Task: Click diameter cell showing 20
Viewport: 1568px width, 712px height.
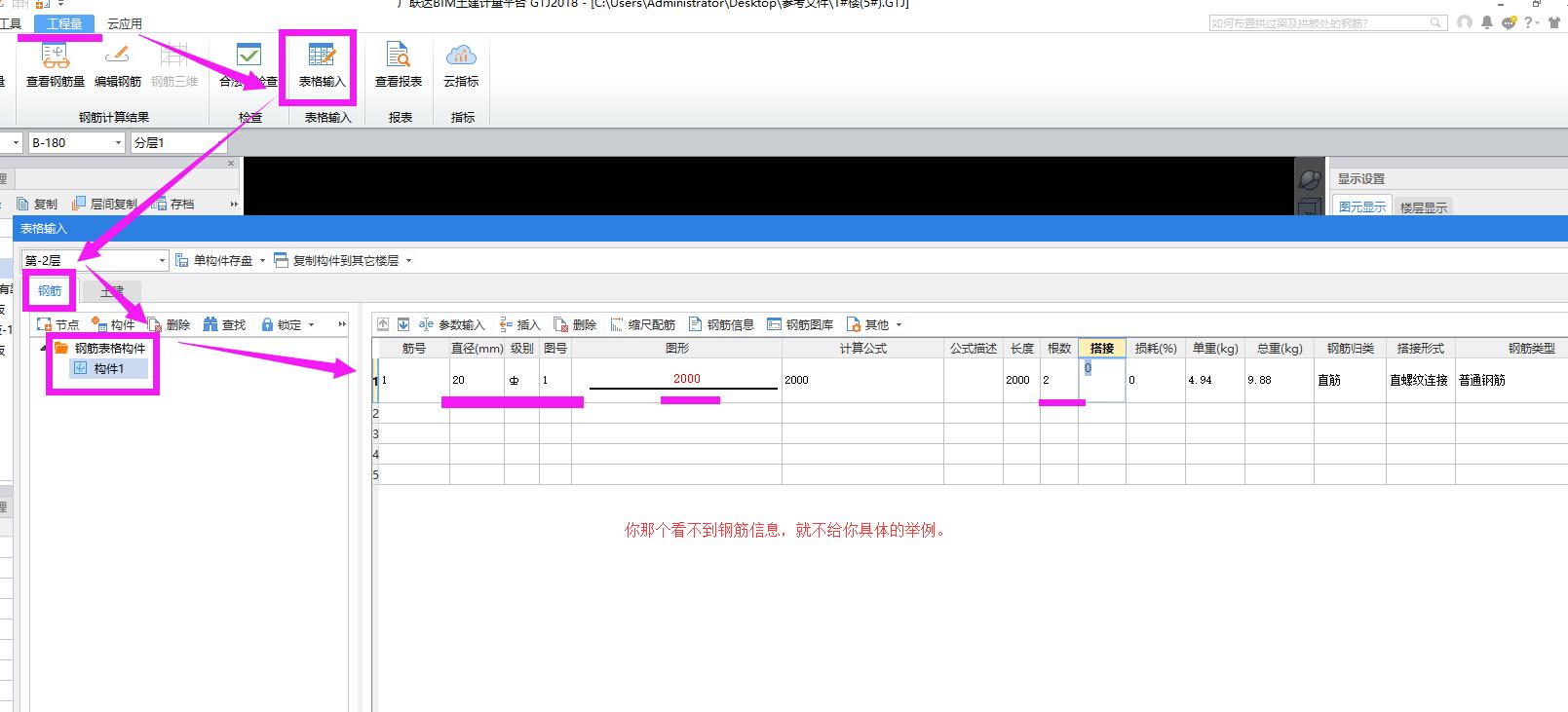Action: pyautogui.click(x=477, y=380)
